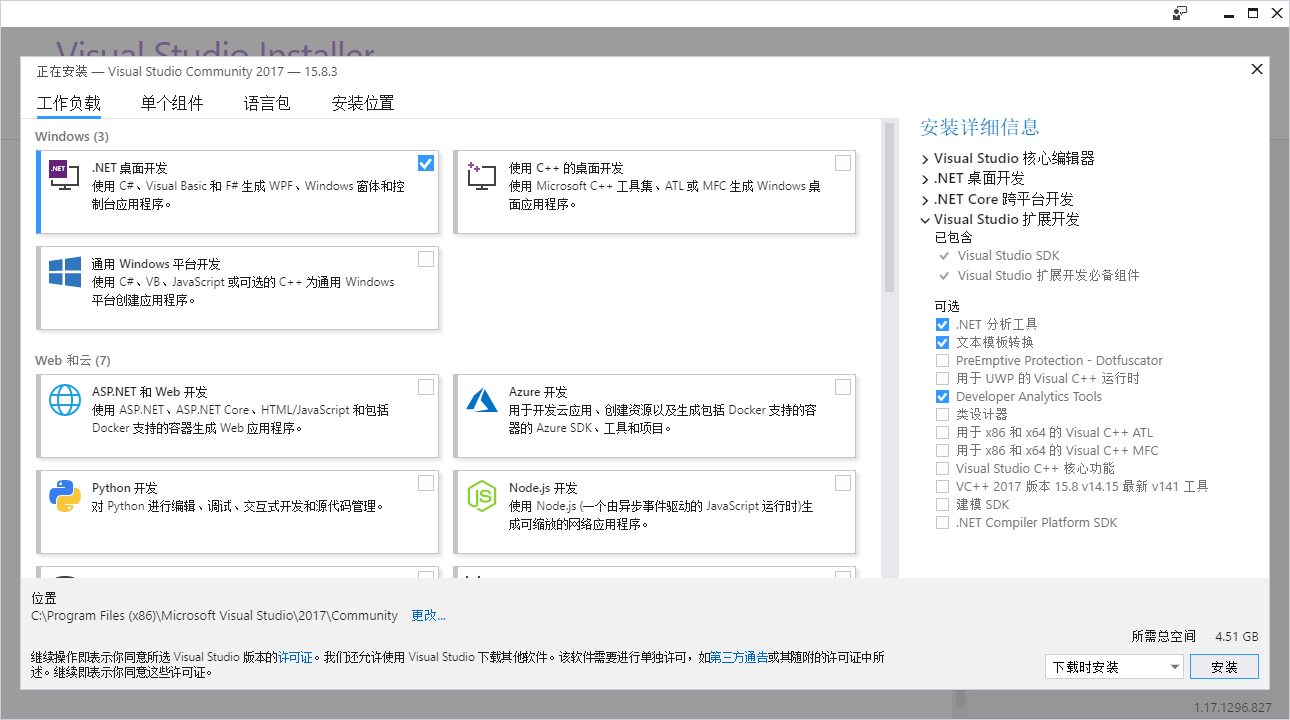Screen dimensions: 1290x720
Task: Check the 通用 Windows 平台开发 workload checkbox
Action: [x=426, y=259]
